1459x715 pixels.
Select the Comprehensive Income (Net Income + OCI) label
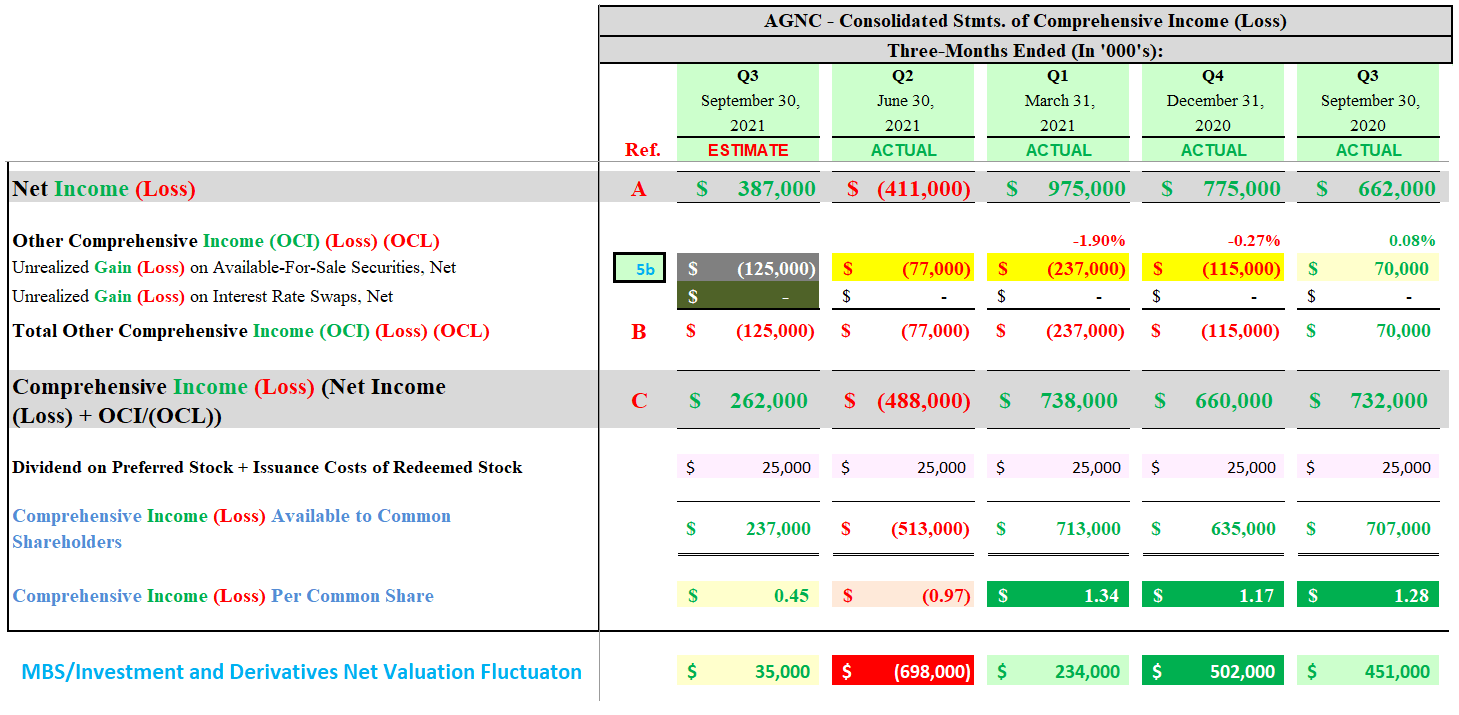[x=229, y=400]
